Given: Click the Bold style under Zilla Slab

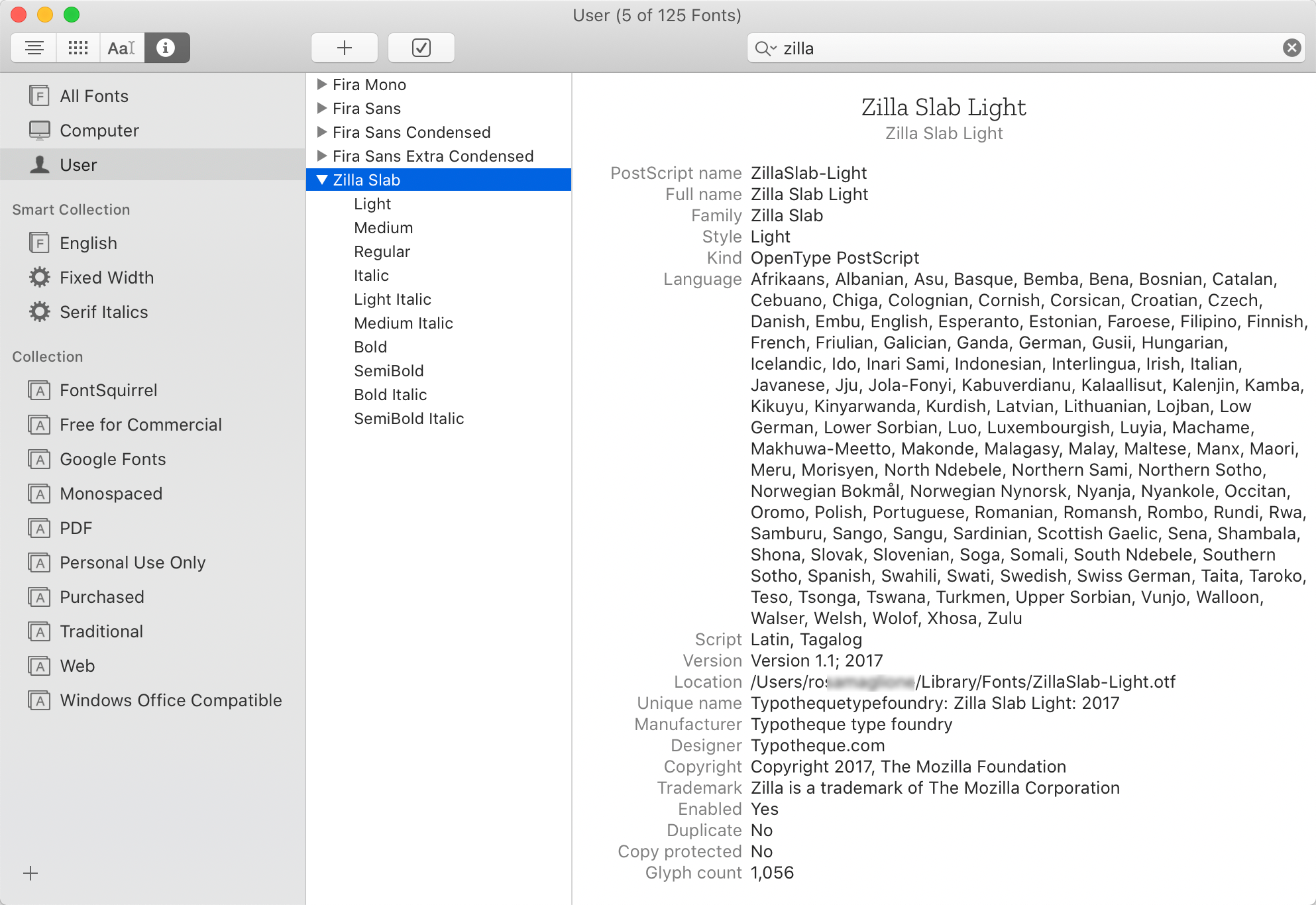Looking at the screenshot, I should 369,347.
